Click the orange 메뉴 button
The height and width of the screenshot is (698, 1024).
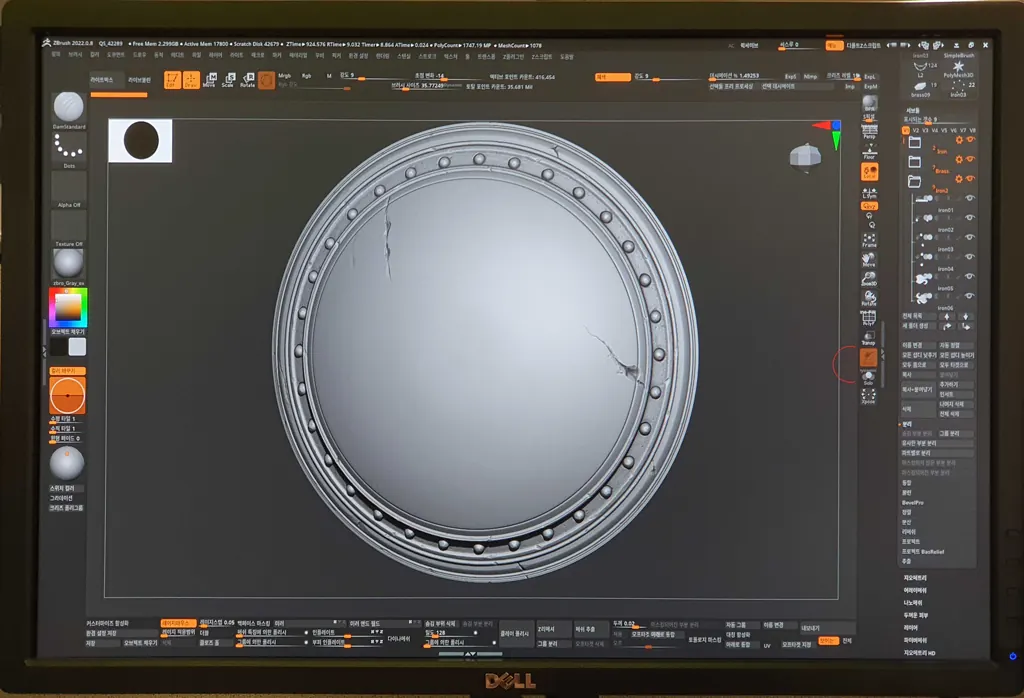(834, 46)
